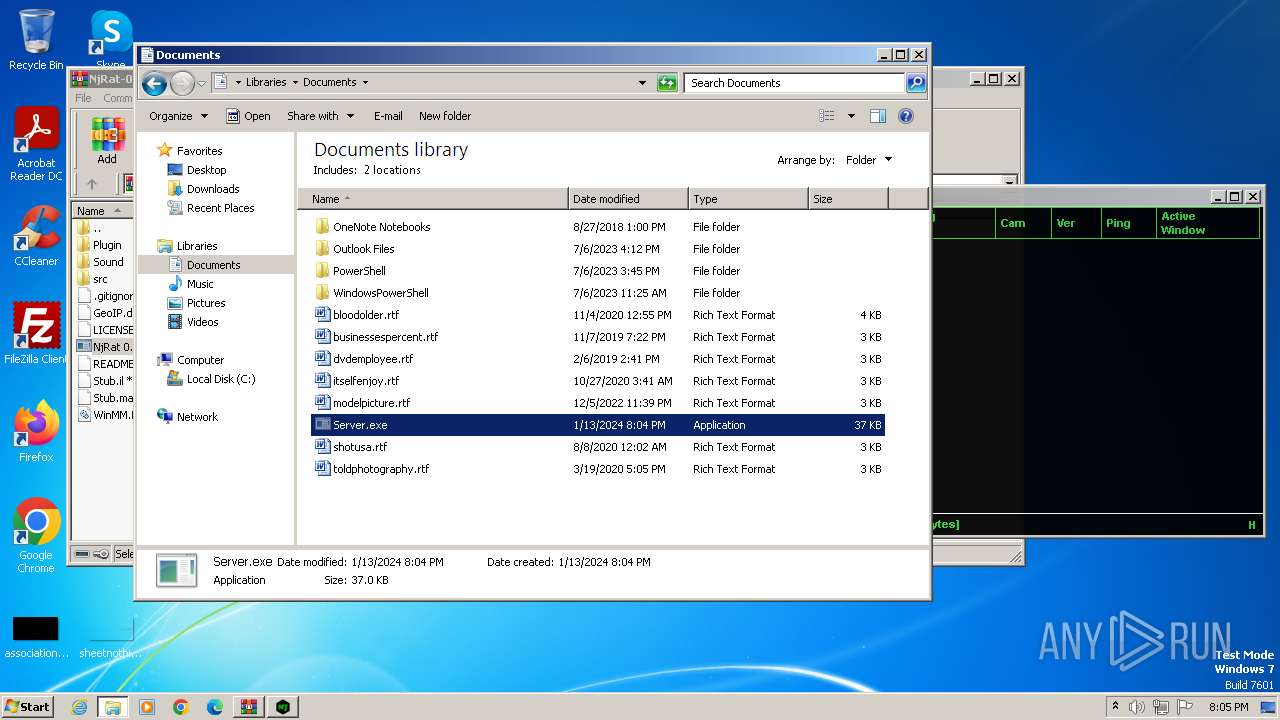Toggle the preview pane icon
The image size is (1280, 720).
point(877,116)
